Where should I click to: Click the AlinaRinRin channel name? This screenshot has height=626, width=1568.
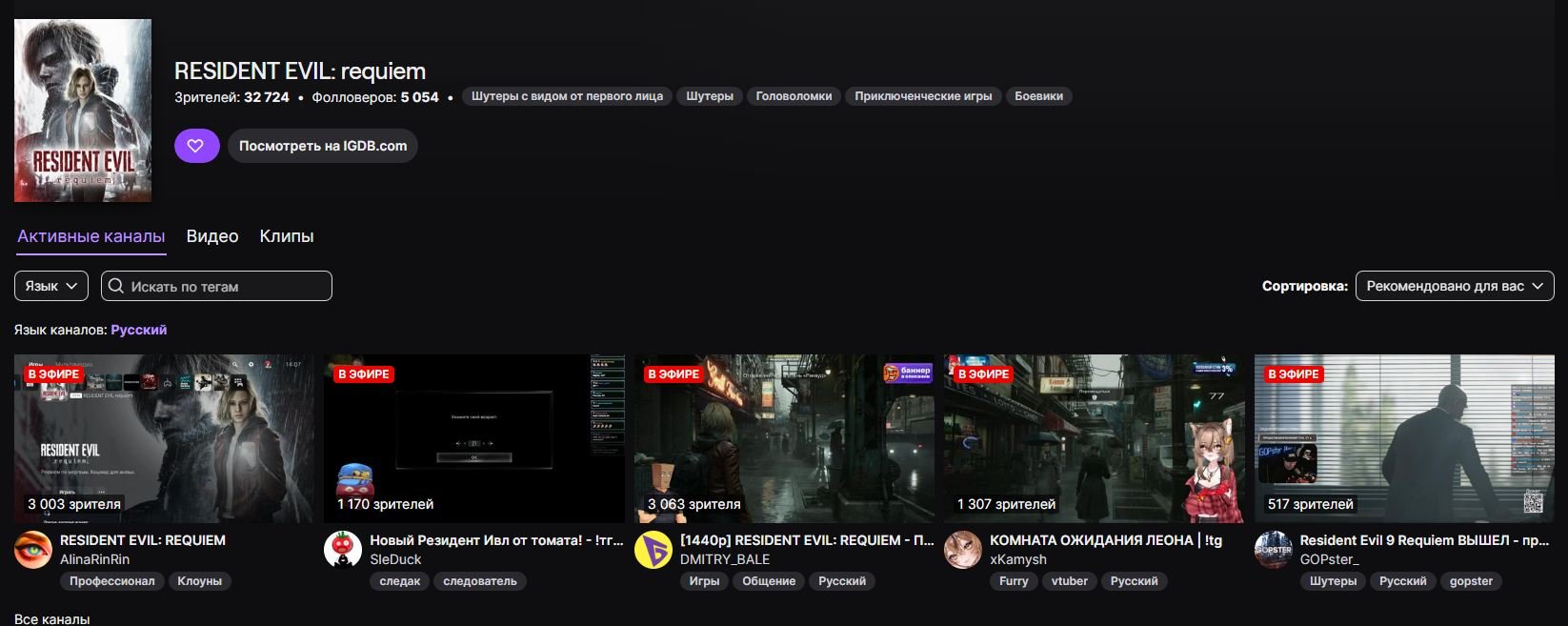point(94,560)
